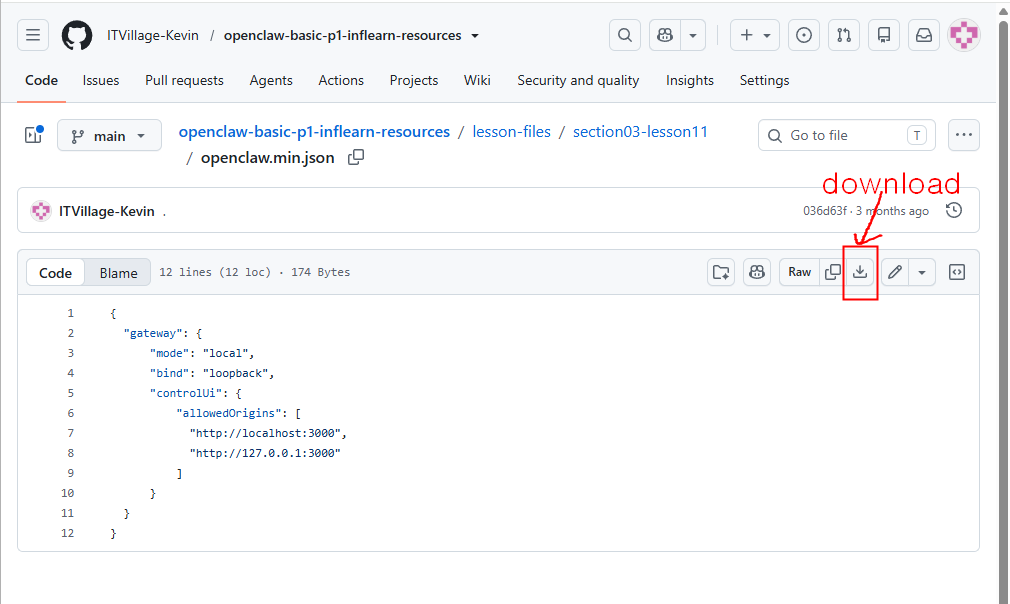Open Copilot chat from header icon
Image resolution: width=1010 pixels, height=604 pixels.
tap(665, 35)
